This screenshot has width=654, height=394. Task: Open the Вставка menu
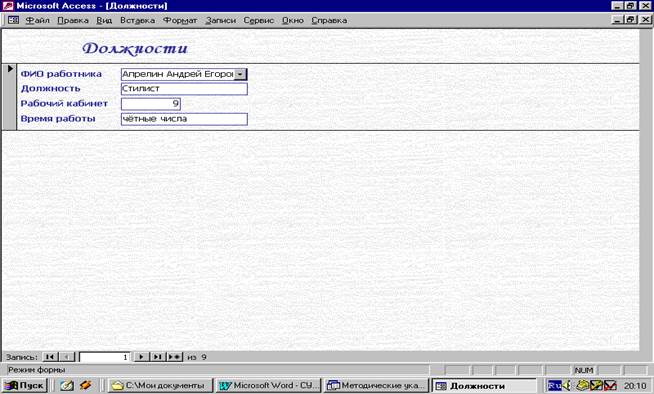pos(137,20)
